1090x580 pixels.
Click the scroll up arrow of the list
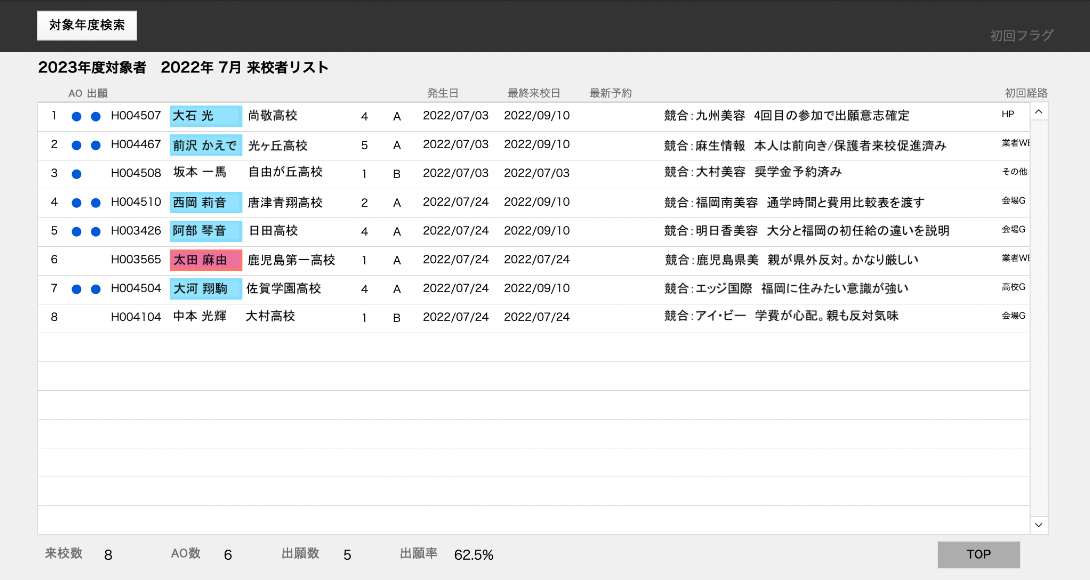(x=1039, y=112)
